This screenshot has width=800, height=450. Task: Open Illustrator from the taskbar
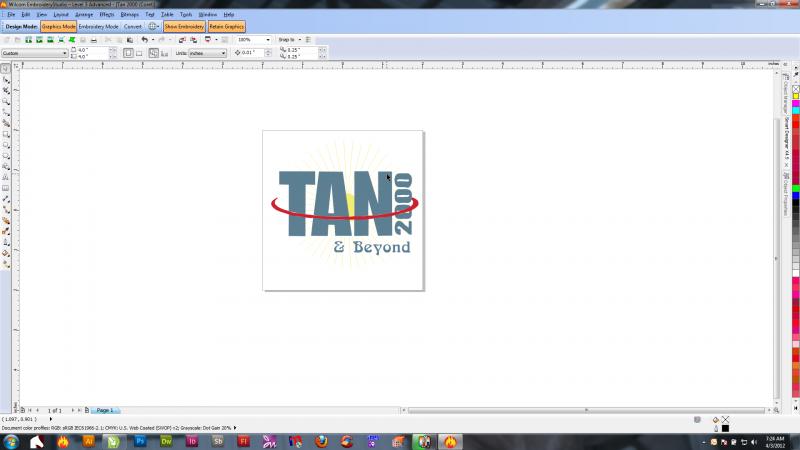point(88,441)
